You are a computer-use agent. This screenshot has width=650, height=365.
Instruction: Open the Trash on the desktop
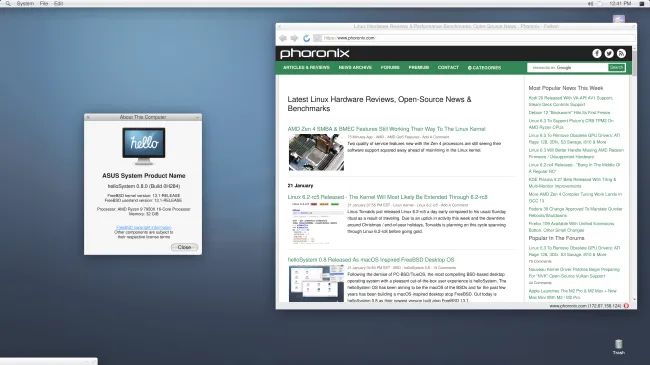point(618,346)
